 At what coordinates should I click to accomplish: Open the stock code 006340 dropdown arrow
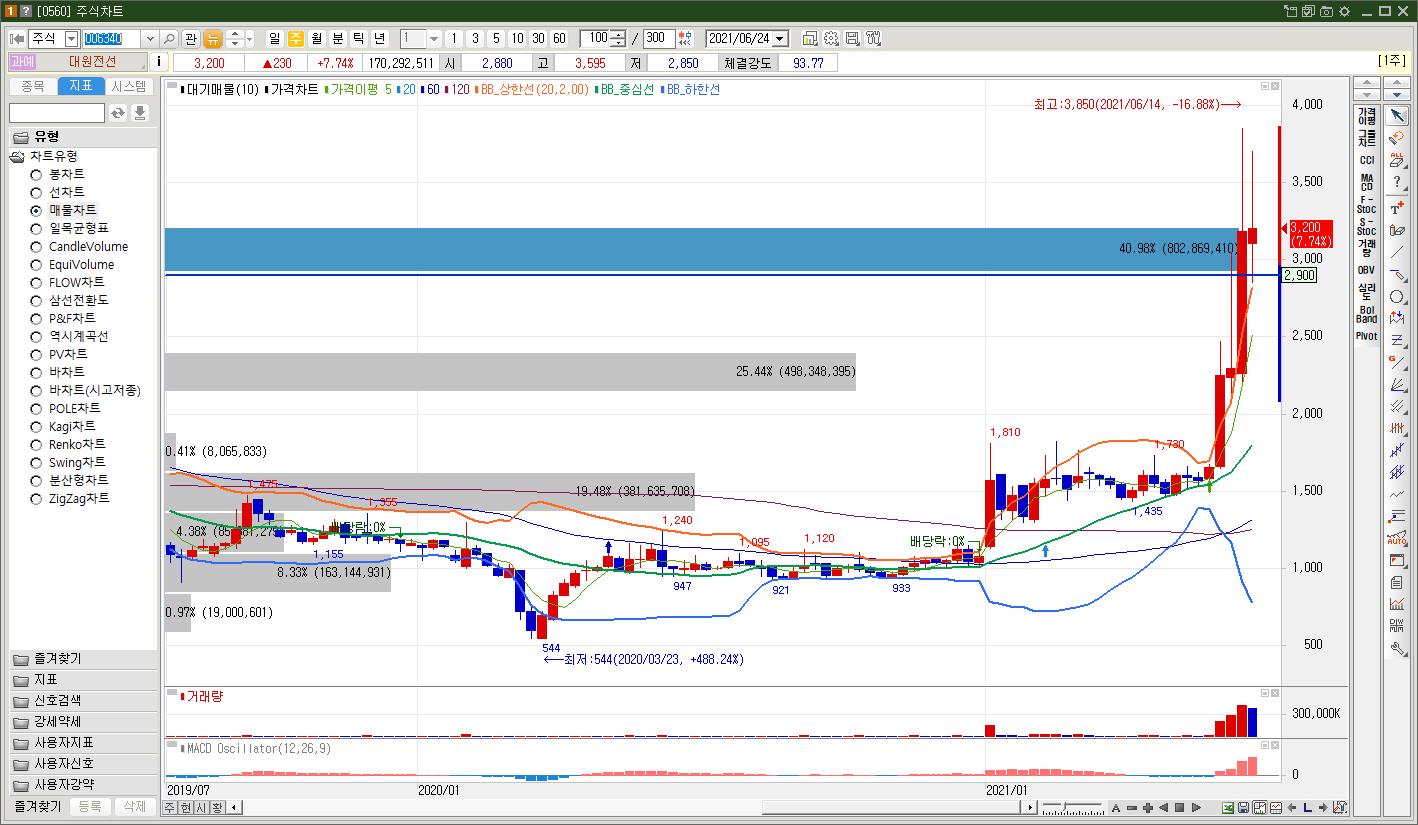150,39
